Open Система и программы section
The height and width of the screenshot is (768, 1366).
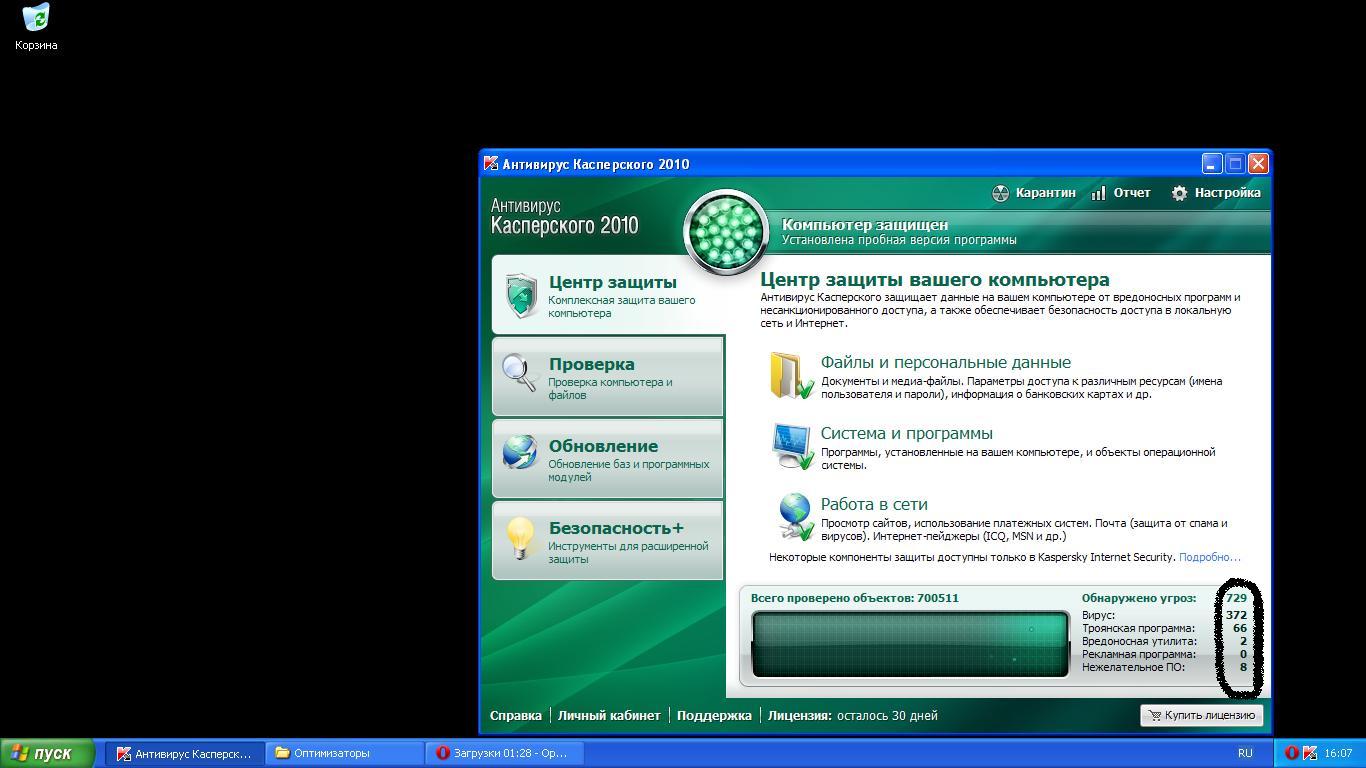click(906, 433)
